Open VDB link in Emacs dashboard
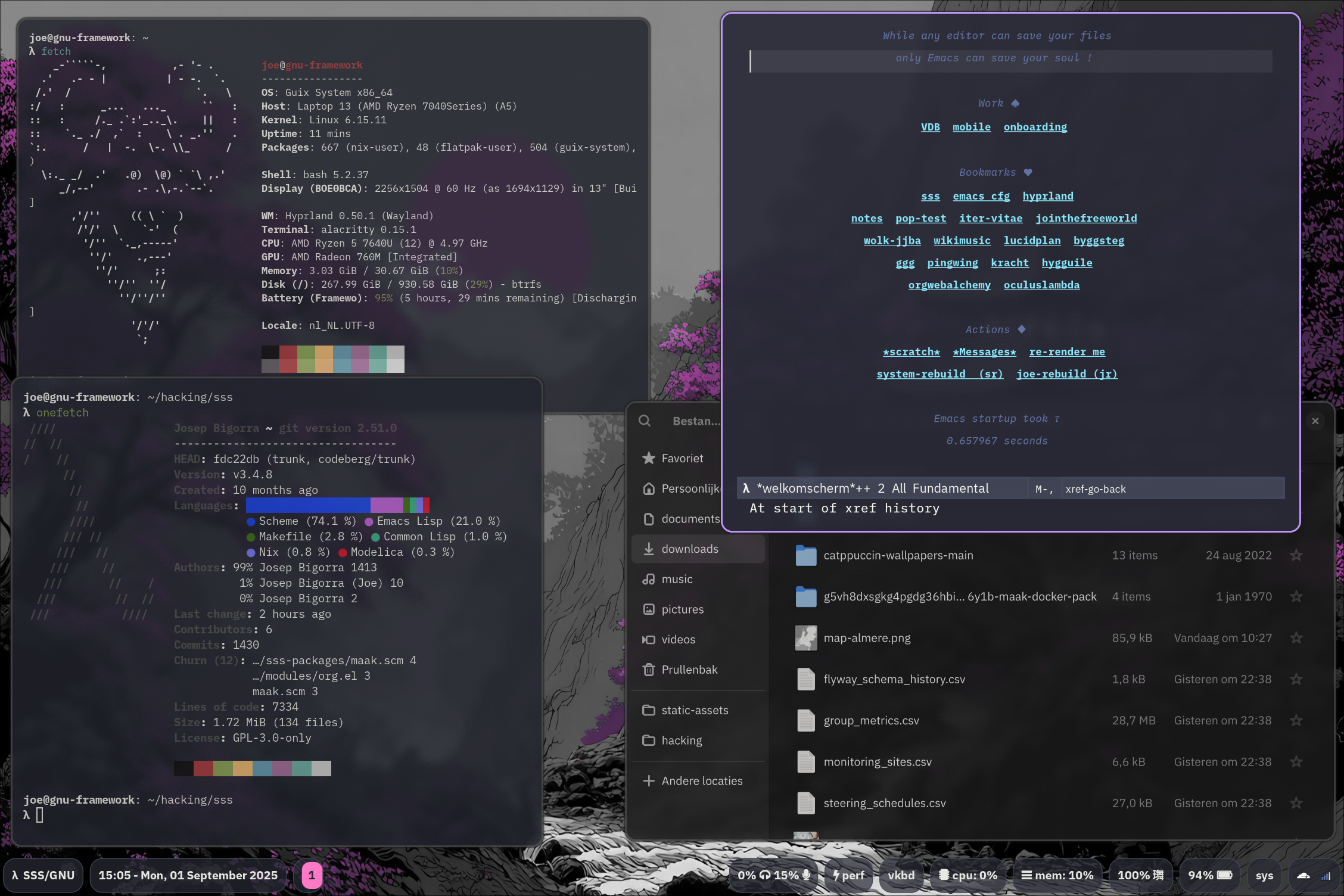This screenshot has height=896, width=1344. (x=930, y=127)
